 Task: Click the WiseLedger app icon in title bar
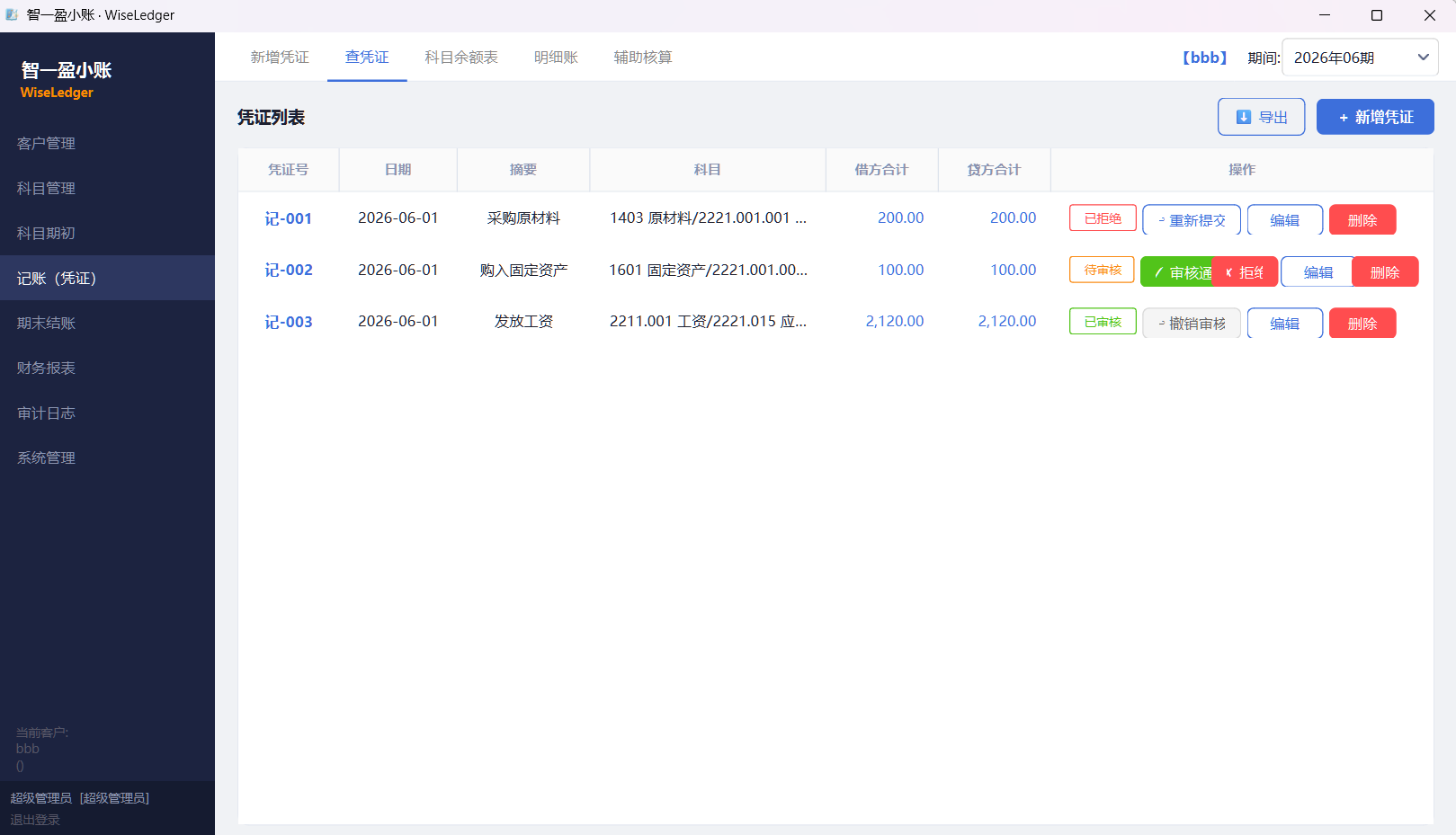(x=12, y=14)
